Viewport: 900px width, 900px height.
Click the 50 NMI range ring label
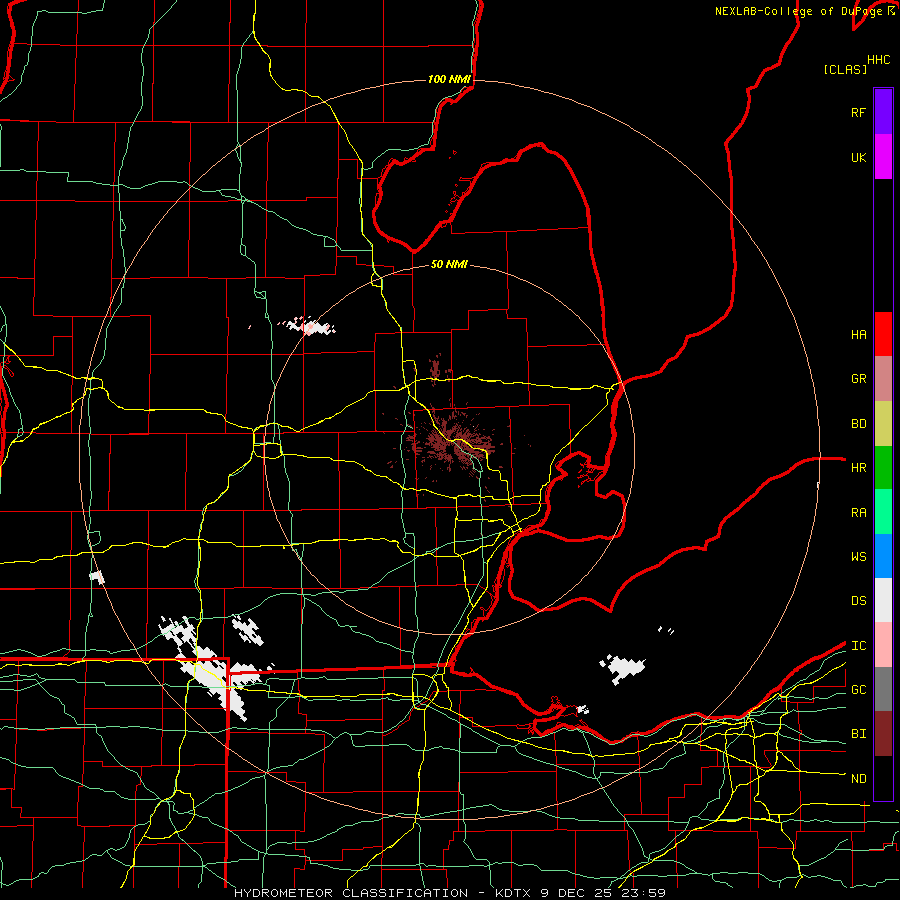tap(449, 264)
